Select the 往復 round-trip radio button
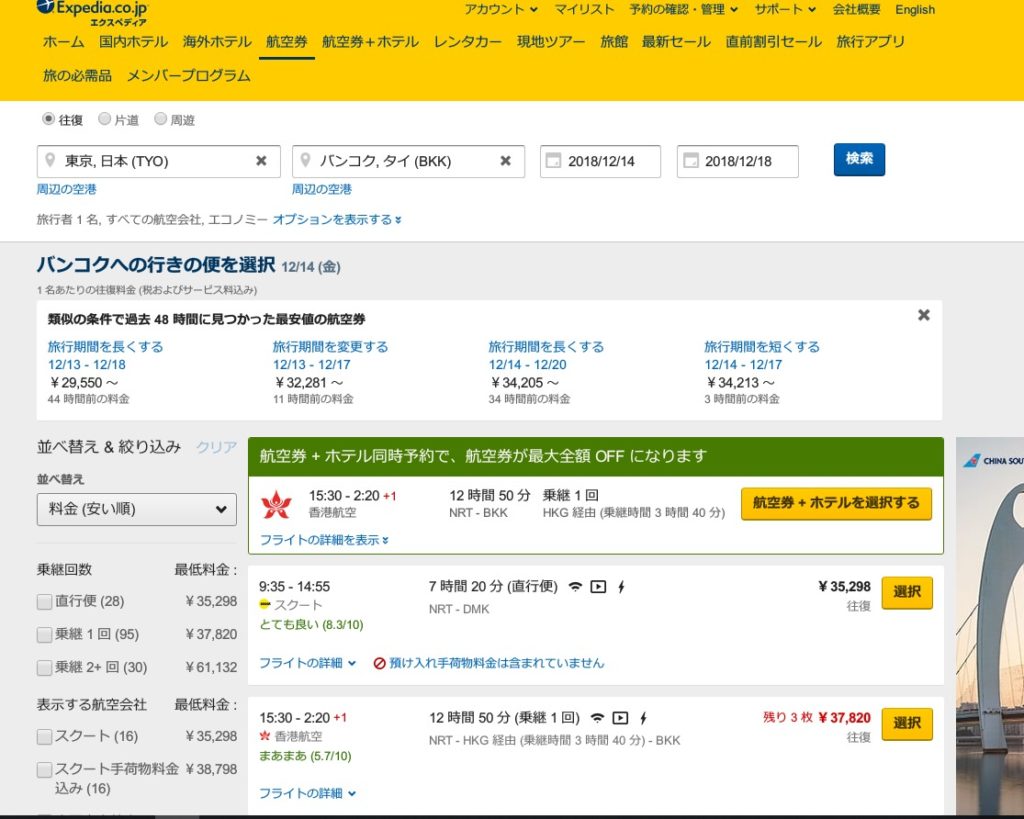This screenshot has width=1024, height=819. 48,119
